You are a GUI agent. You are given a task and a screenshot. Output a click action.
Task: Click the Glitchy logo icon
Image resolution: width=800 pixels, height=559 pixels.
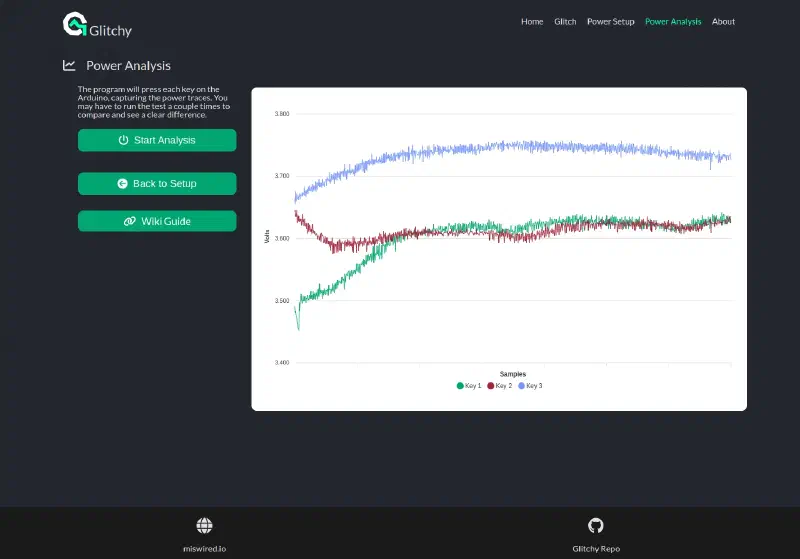tap(74, 24)
